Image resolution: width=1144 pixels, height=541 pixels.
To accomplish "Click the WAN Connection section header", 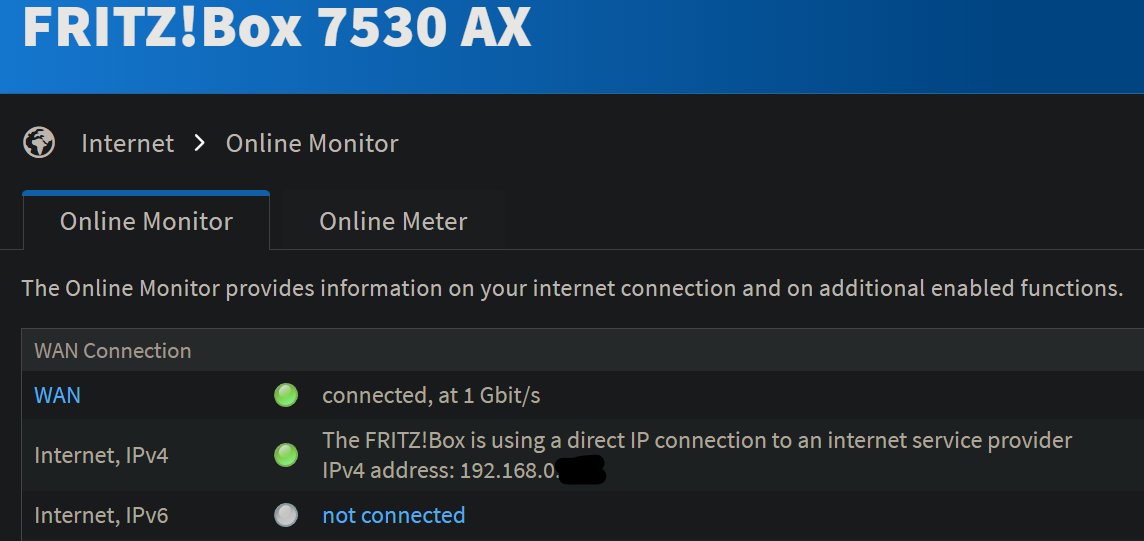I will (x=113, y=351).
